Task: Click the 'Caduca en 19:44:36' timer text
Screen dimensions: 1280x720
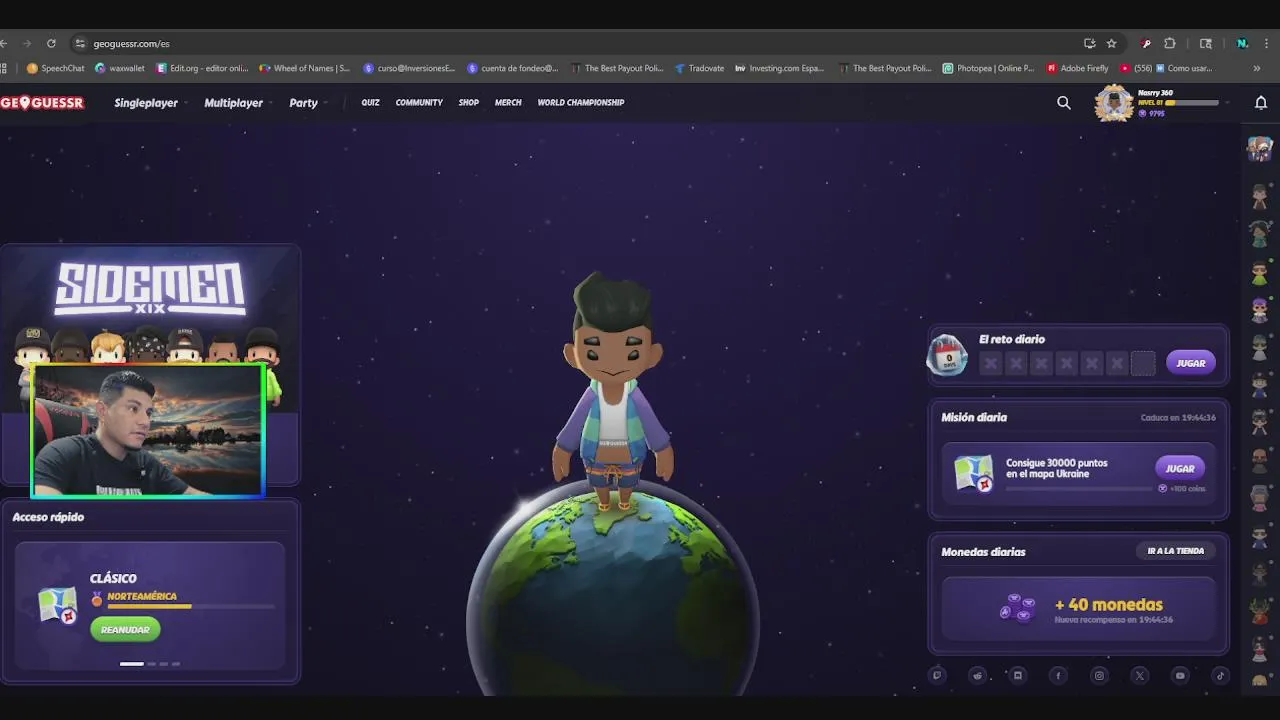Action: (1178, 417)
